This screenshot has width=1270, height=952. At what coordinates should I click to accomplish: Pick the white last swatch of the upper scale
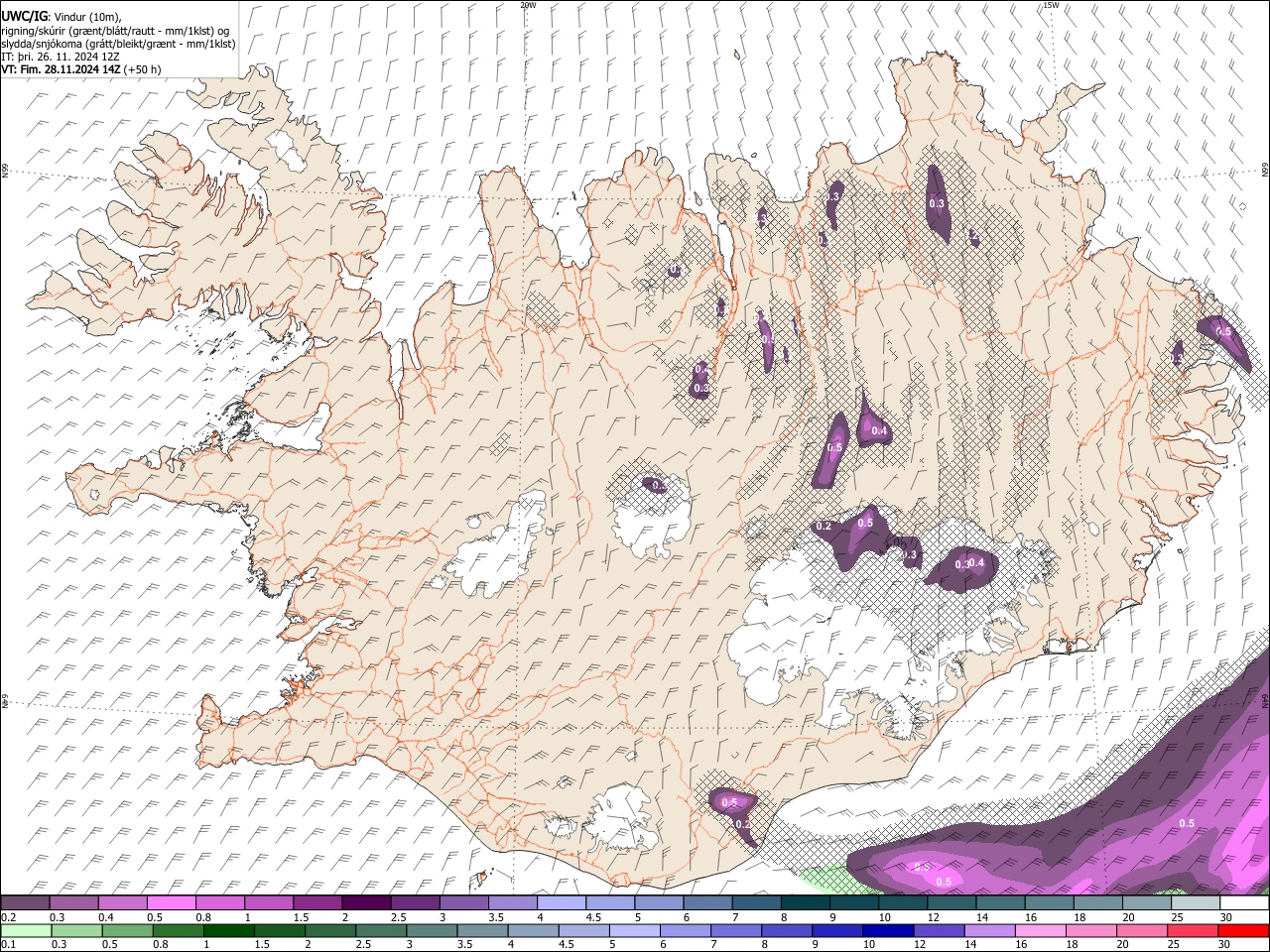1243,903
